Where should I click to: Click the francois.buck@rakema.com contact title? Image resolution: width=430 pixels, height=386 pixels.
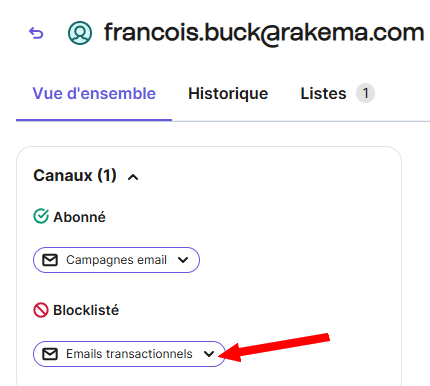click(x=264, y=33)
